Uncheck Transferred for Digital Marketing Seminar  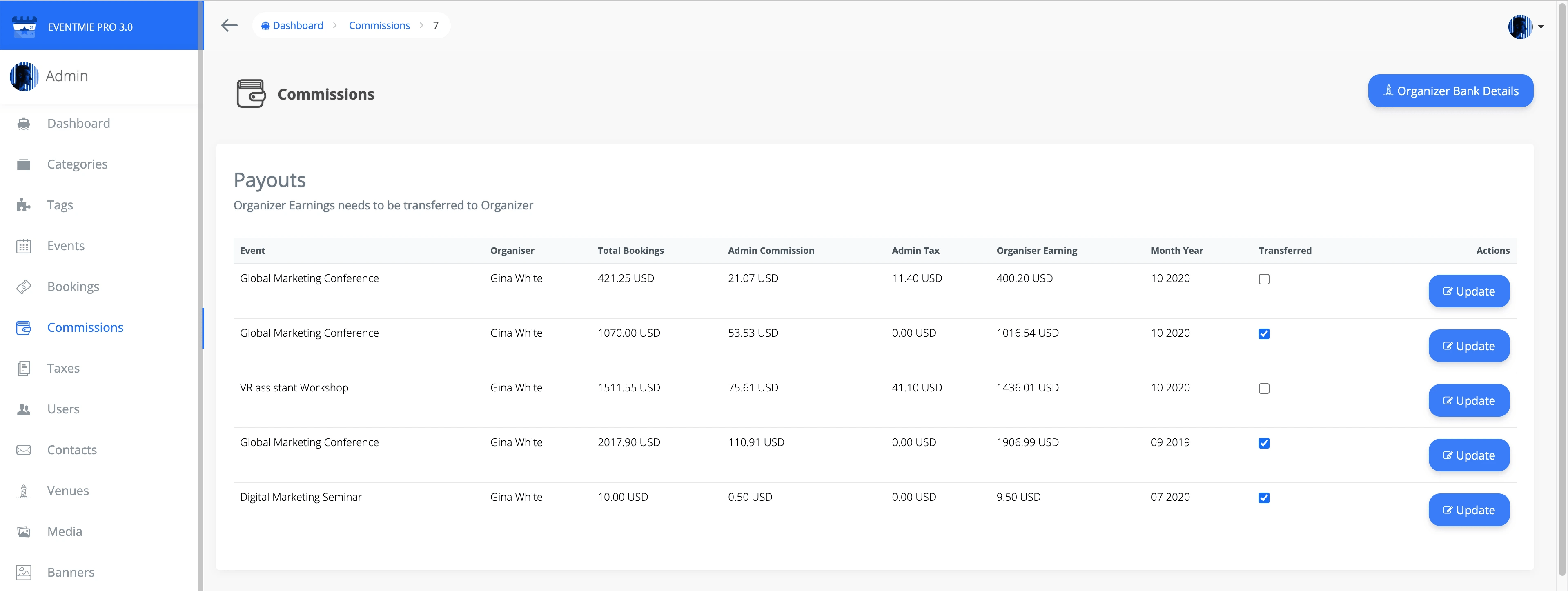pyautogui.click(x=1264, y=498)
